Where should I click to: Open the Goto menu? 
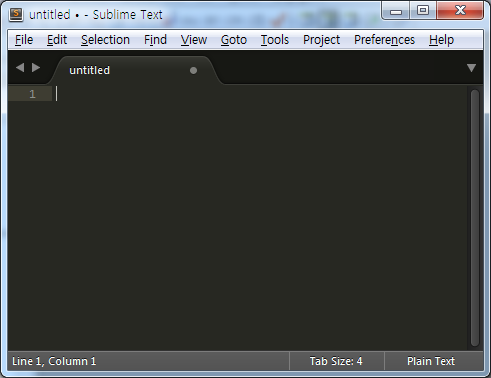click(234, 40)
